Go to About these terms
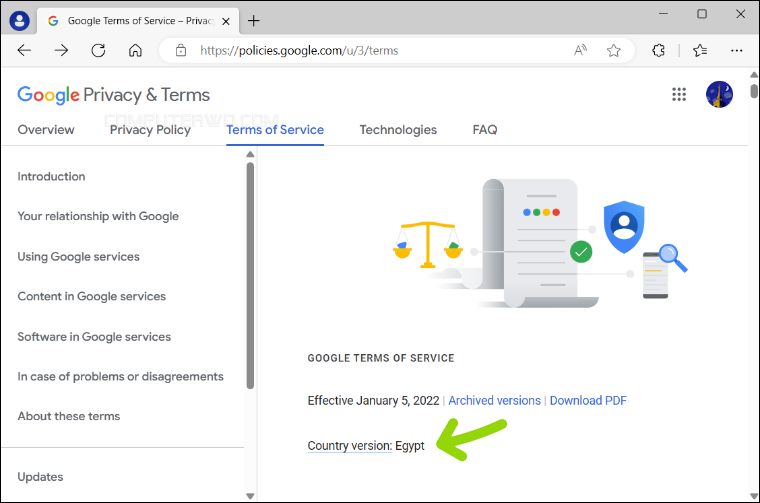The width and height of the screenshot is (760, 503). tap(69, 416)
